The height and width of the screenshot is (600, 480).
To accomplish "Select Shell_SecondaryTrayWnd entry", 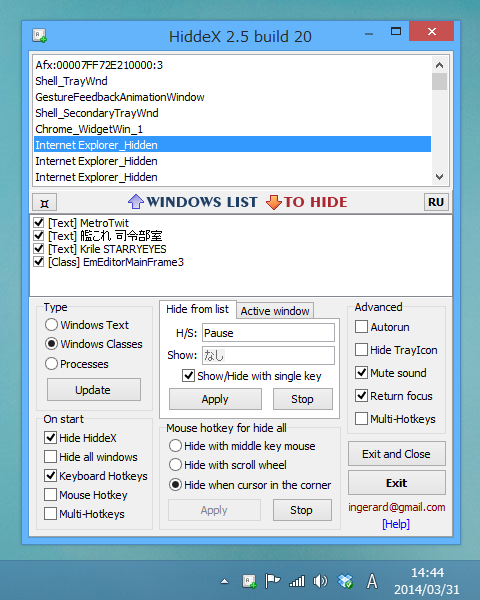I will [232, 113].
